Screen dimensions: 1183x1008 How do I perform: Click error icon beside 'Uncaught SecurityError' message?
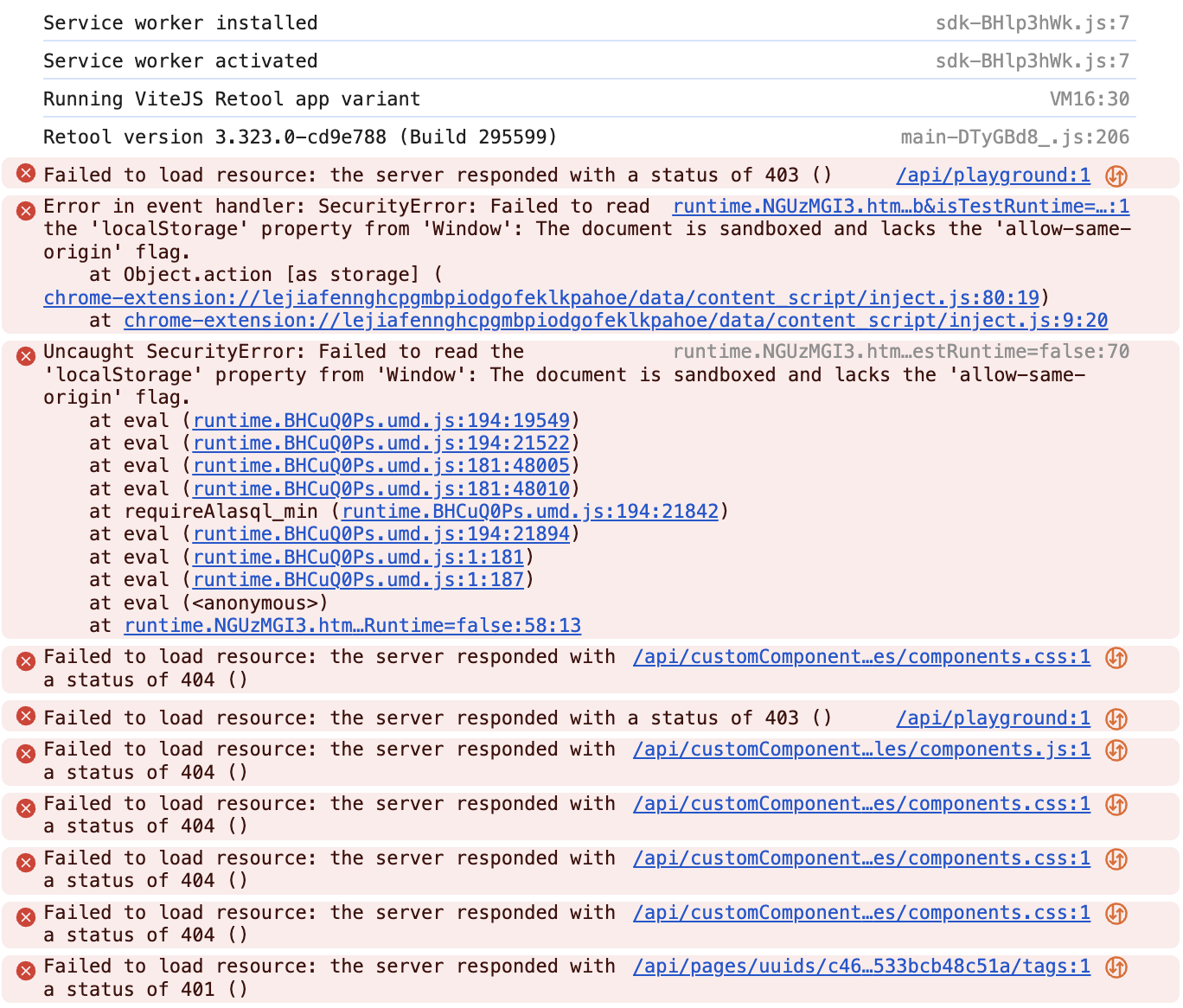click(x=26, y=355)
